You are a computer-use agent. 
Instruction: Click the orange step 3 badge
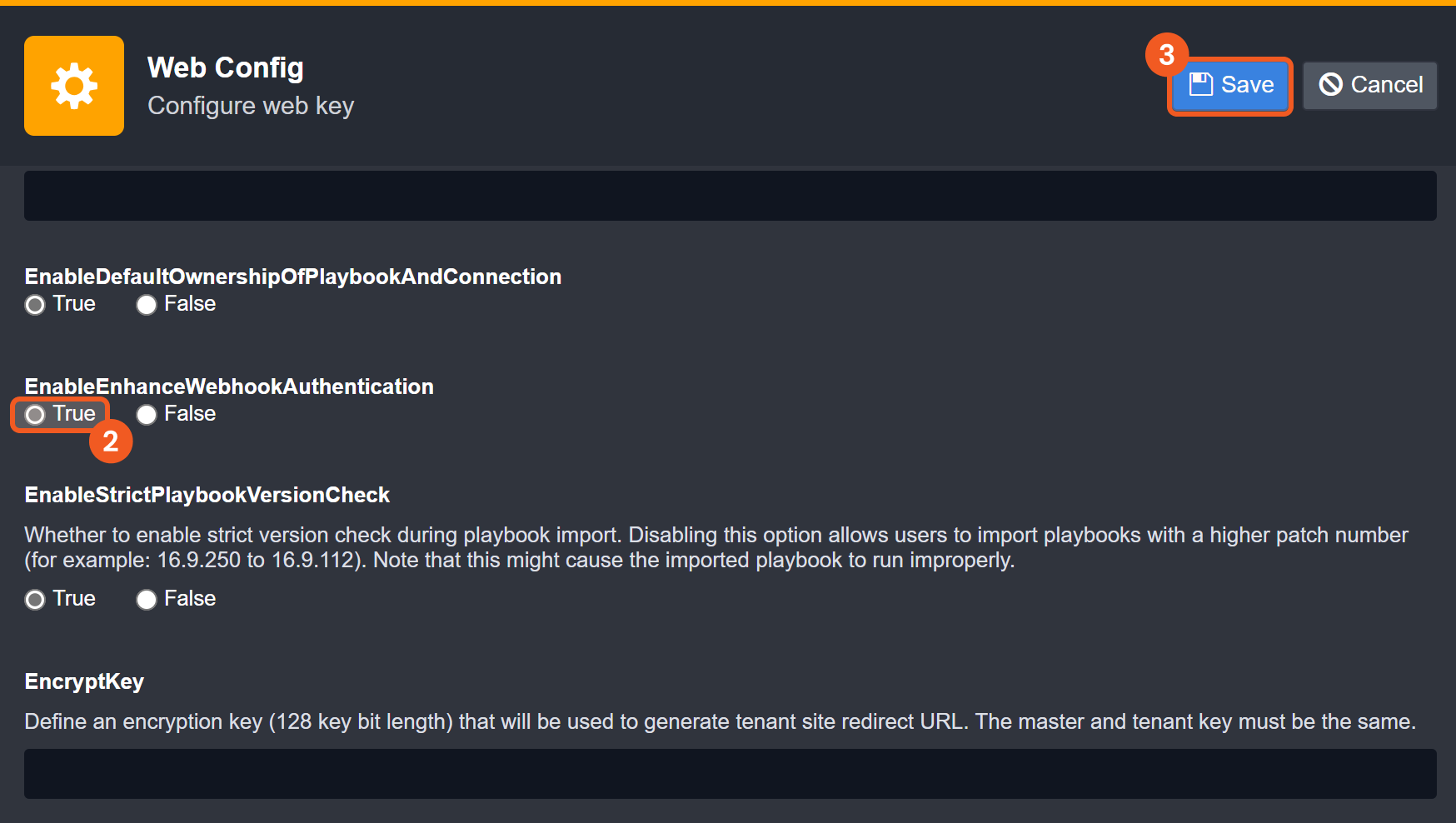[x=1166, y=55]
